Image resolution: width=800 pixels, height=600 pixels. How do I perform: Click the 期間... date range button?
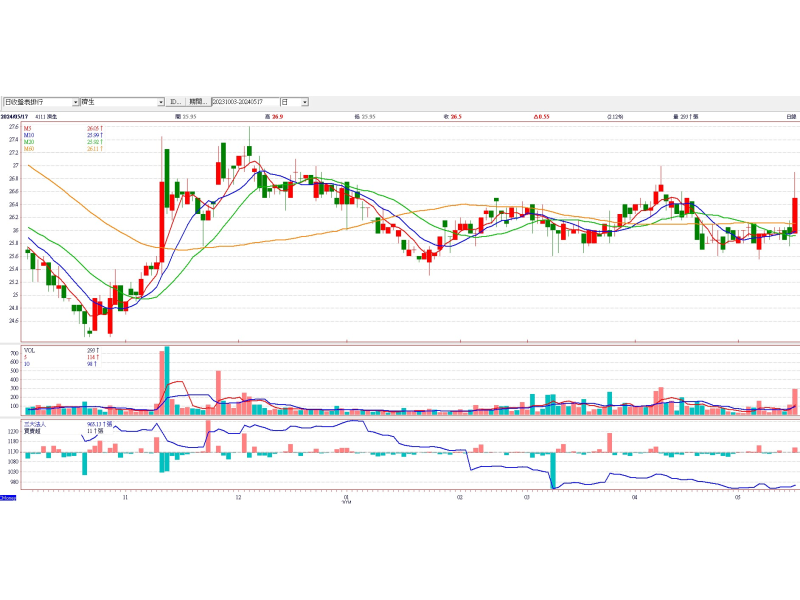(x=197, y=102)
